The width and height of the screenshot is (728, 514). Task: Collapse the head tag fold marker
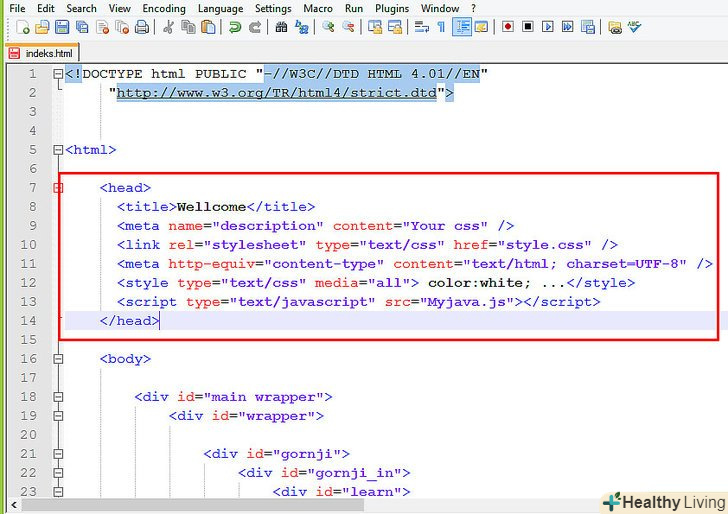tap(58, 187)
